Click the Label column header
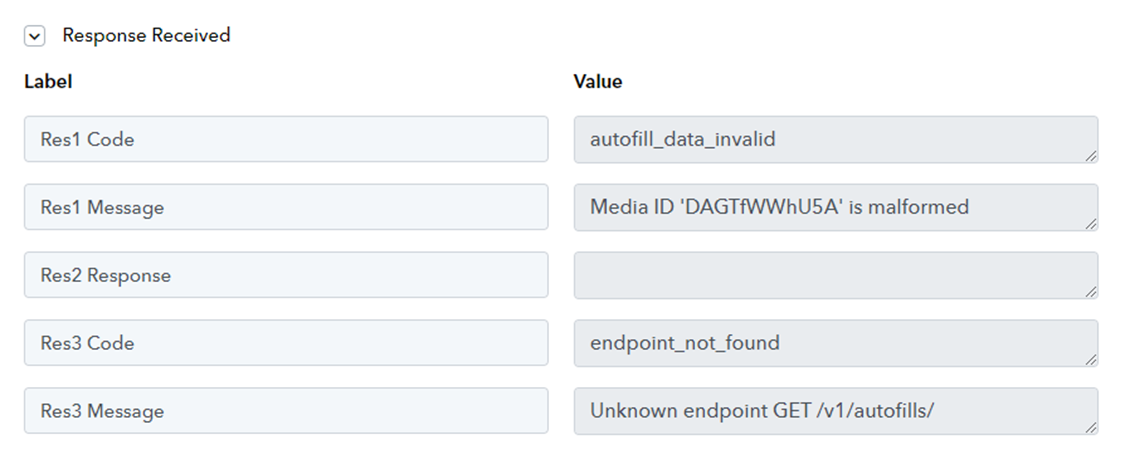This screenshot has width=1125, height=464. point(48,82)
